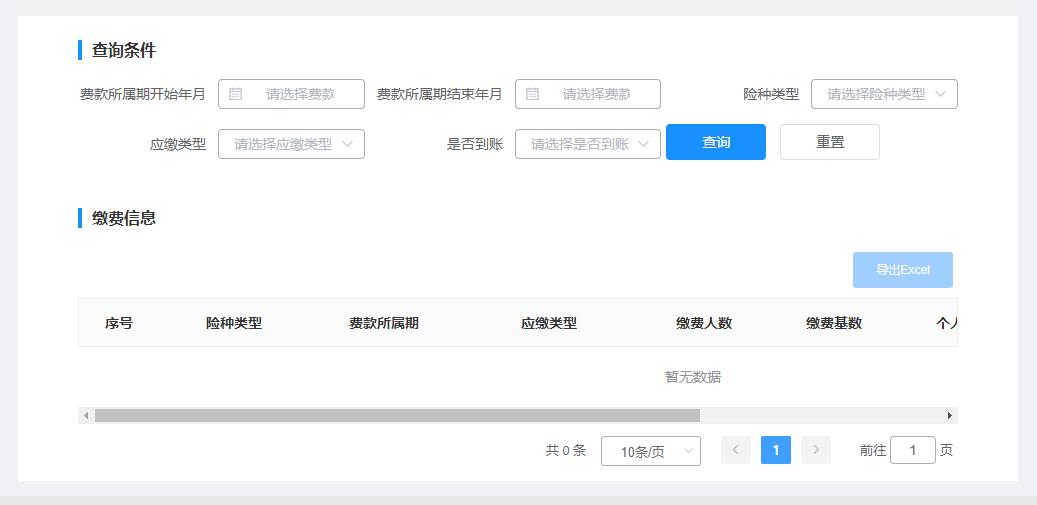Click the 应缴类型 column header

tap(549, 323)
